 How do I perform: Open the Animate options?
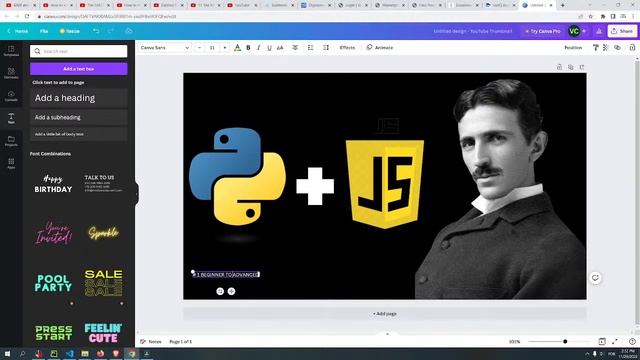(x=380, y=48)
